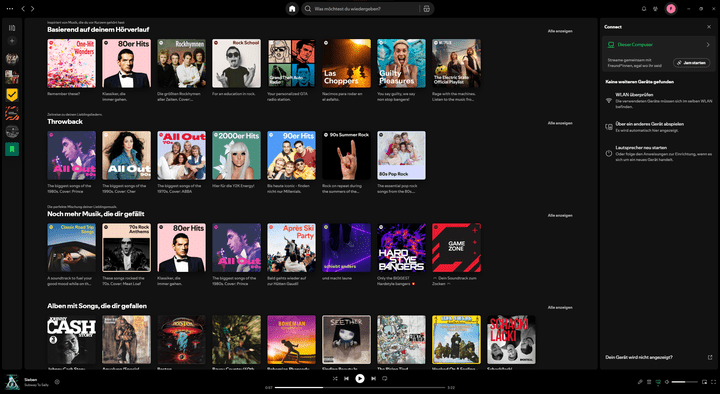Open the 'Classic Road Trip Songs' playlist
This screenshot has height=394, width=720.
click(72, 248)
